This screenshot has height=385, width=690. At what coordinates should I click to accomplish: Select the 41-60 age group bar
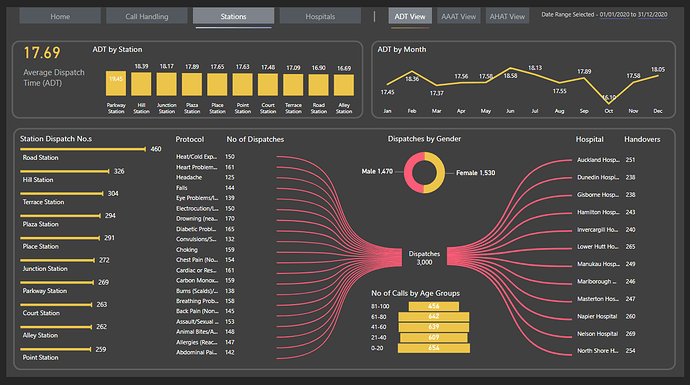(433, 327)
